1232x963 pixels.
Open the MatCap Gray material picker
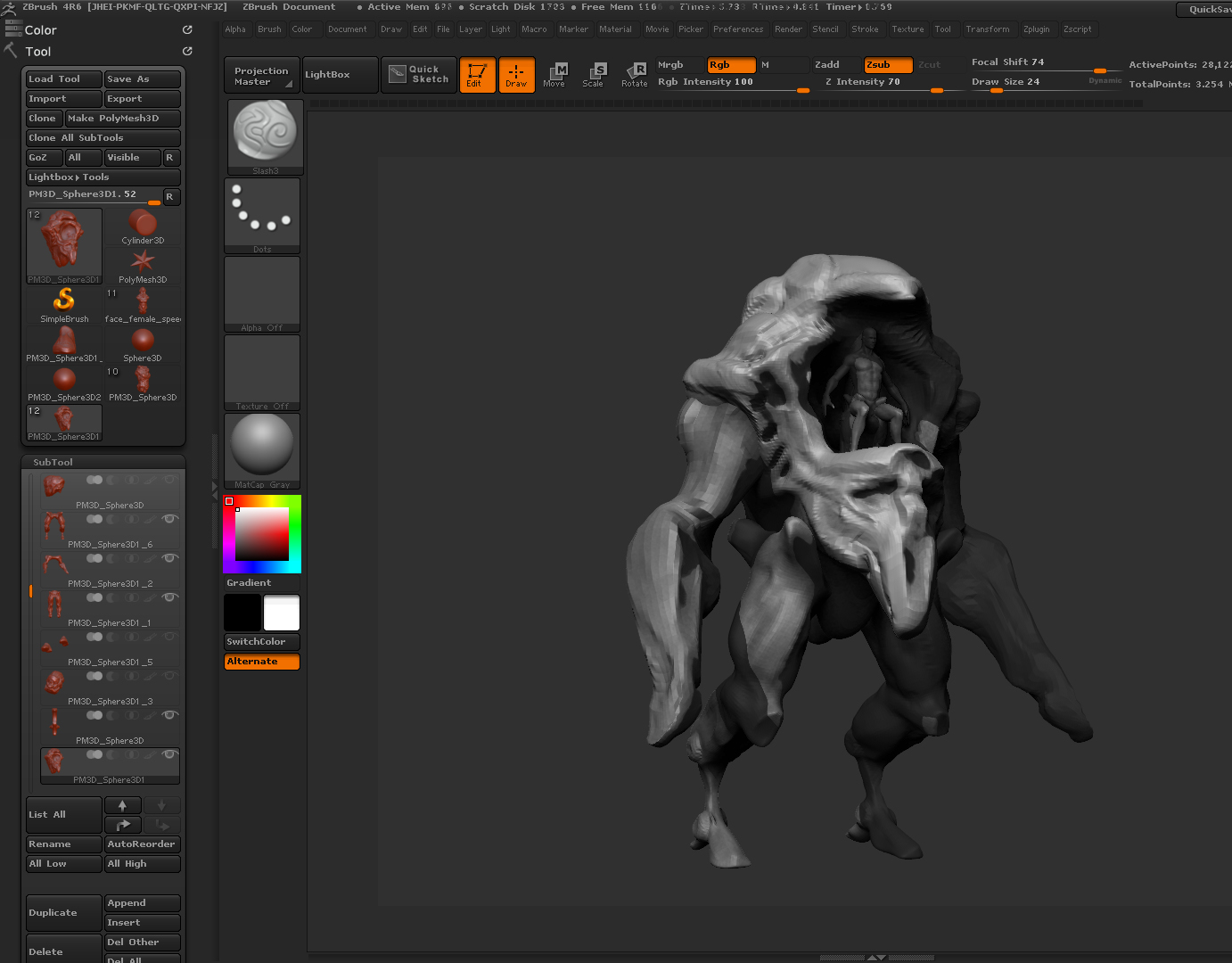click(x=262, y=449)
